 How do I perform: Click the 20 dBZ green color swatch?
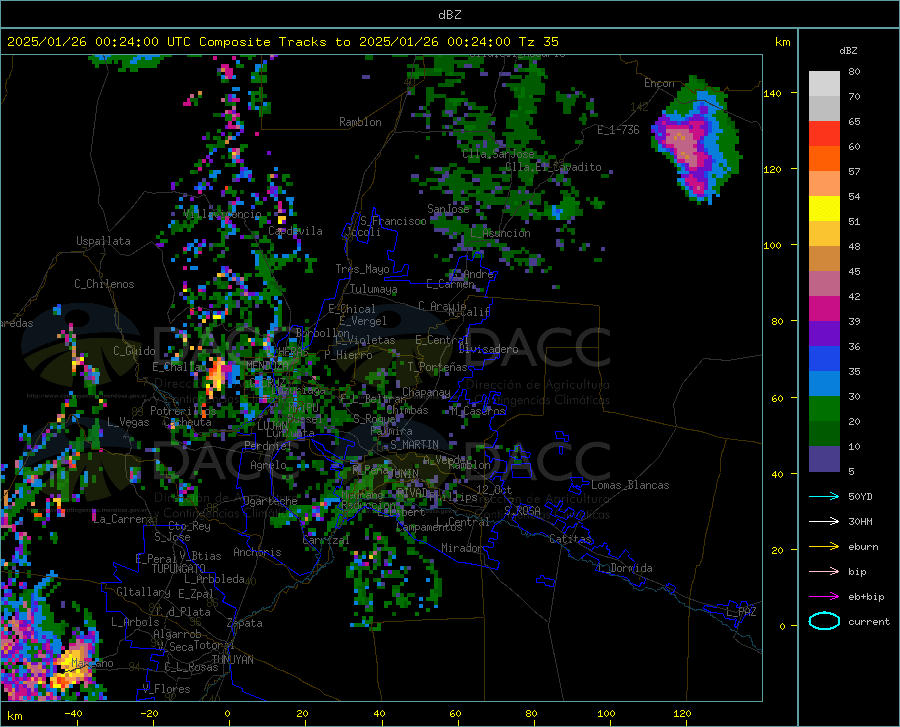click(x=824, y=433)
